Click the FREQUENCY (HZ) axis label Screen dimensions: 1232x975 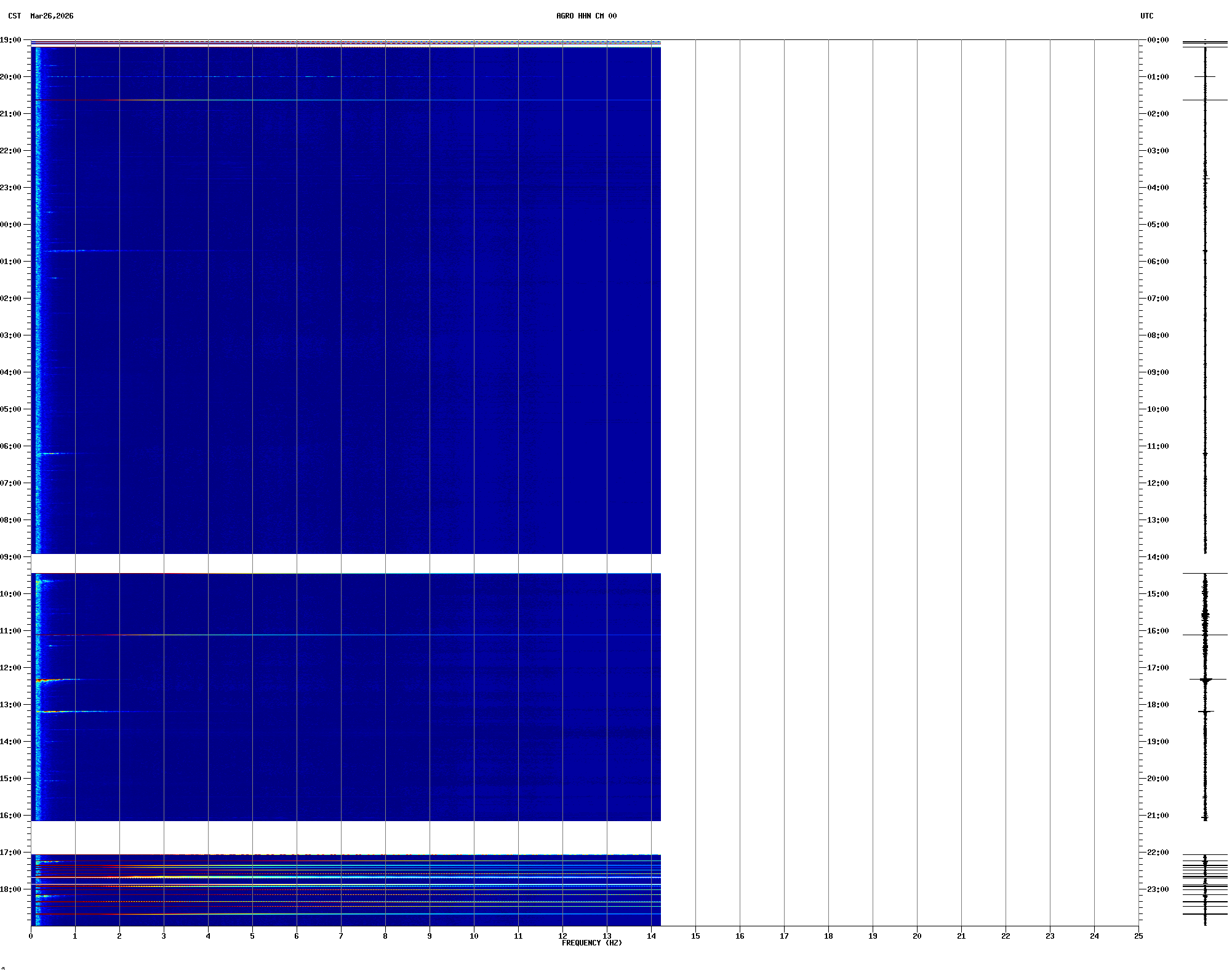click(591, 943)
